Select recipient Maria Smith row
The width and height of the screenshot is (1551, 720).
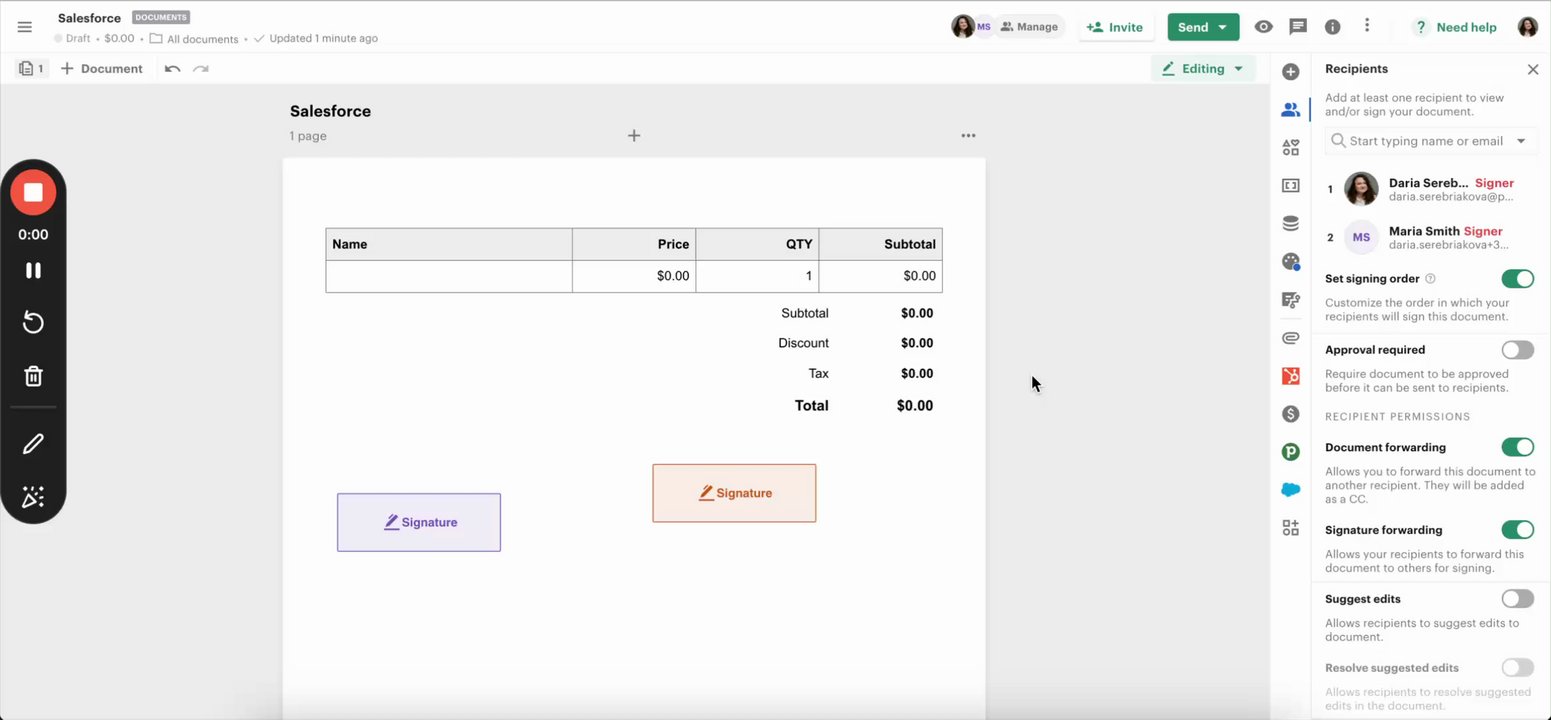(x=1430, y=237)
